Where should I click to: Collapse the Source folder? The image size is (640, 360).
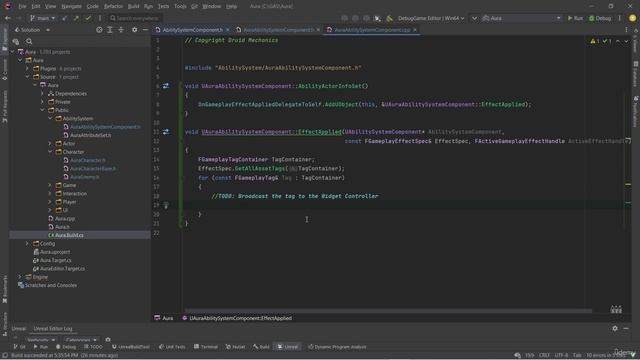click(27, 77)
